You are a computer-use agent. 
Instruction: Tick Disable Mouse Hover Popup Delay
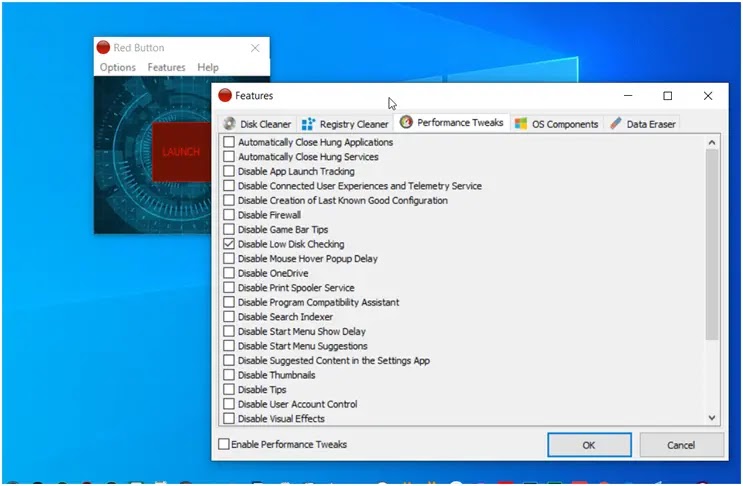click(229, 259)
